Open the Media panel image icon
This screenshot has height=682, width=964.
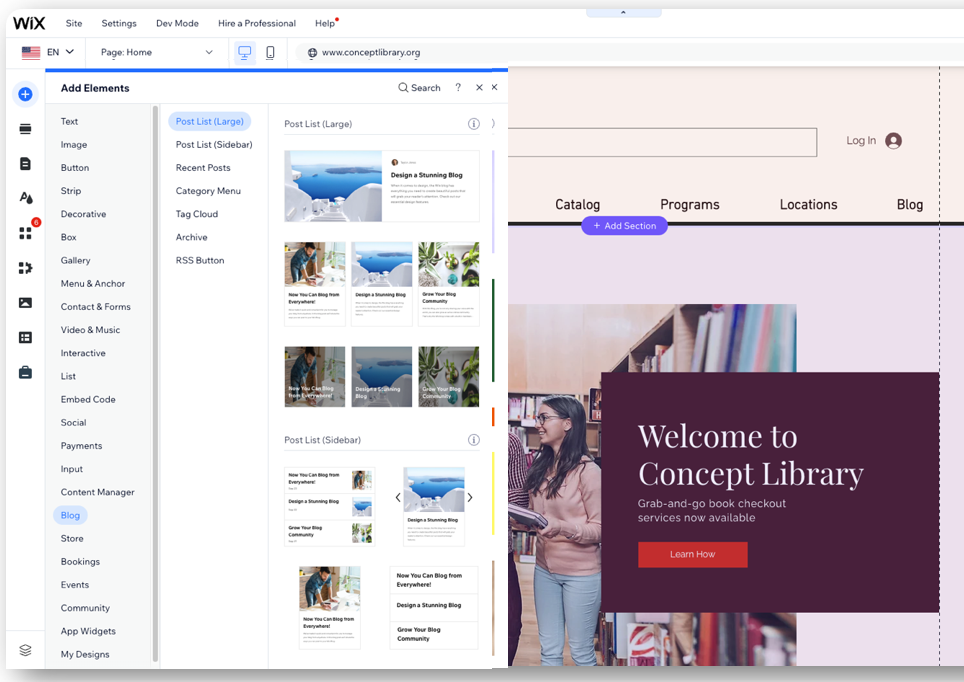[24, 302]
